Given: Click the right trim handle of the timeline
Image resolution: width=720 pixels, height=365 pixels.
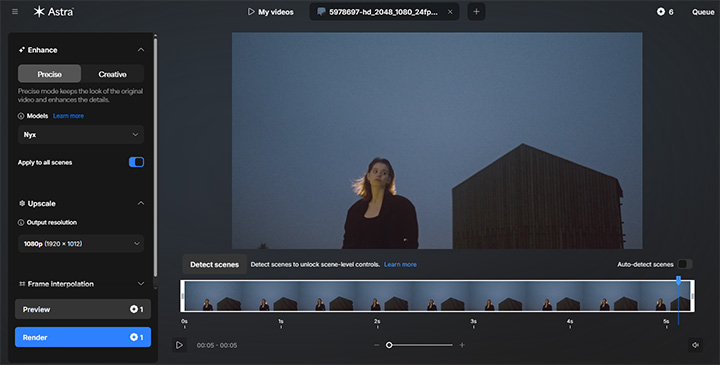Looking at the screenshot, I should coord(692,296).
